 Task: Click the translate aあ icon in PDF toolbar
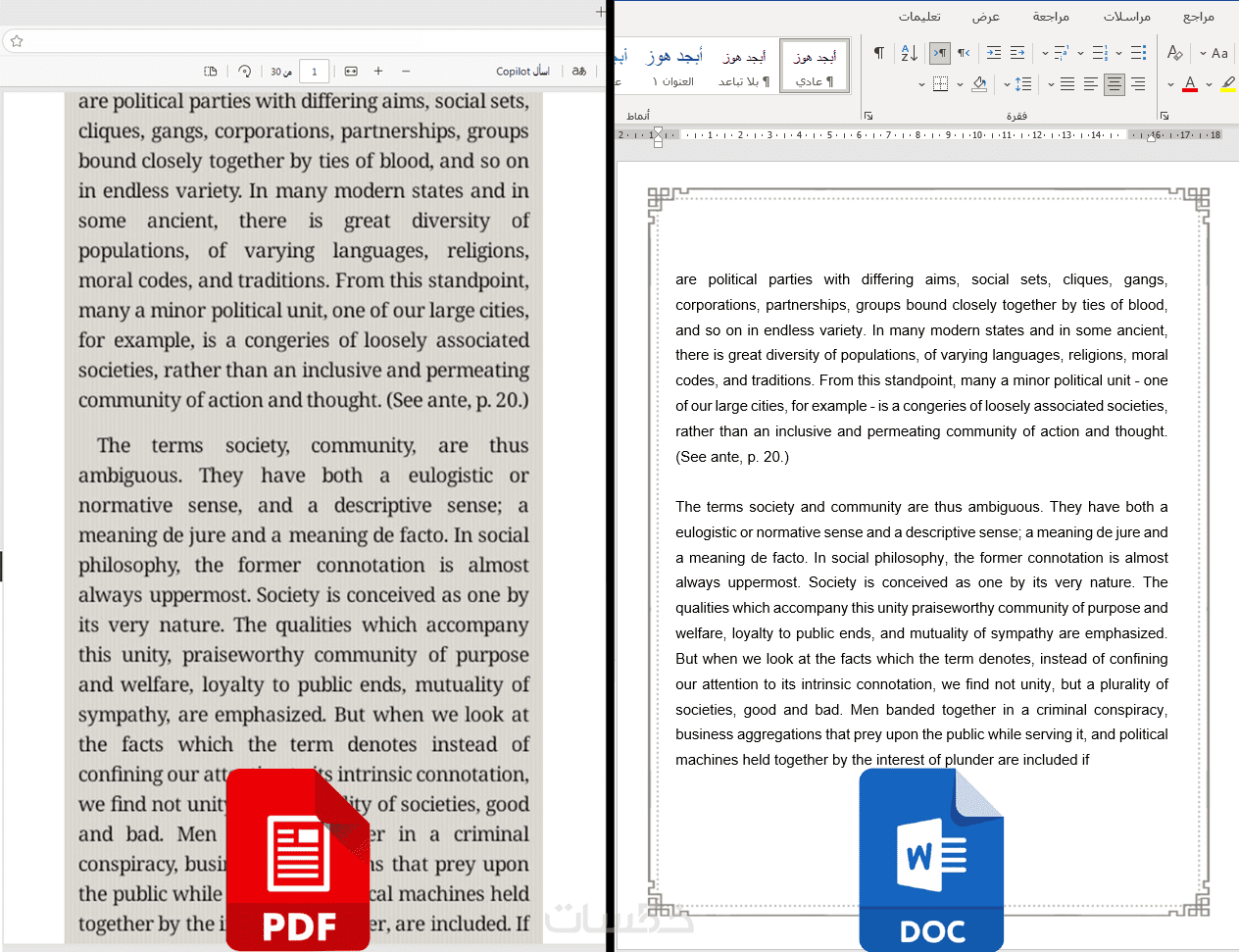click(x=579, y=71)
